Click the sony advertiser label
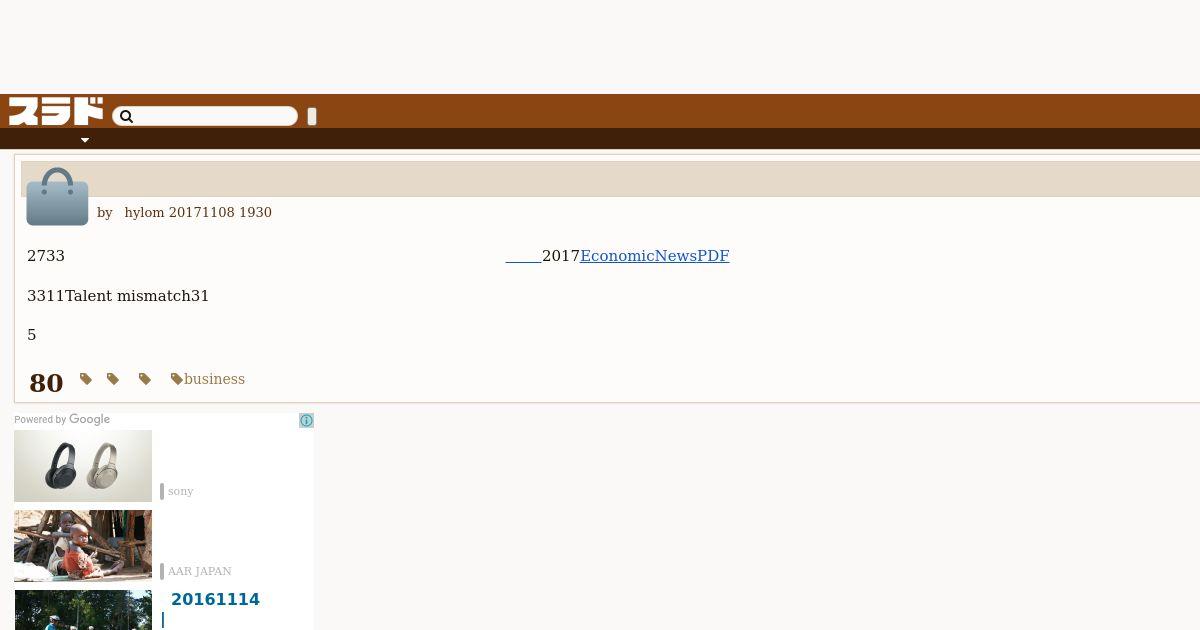Image resolution: width=1200 pixels, height=630 pixels. 181,491
